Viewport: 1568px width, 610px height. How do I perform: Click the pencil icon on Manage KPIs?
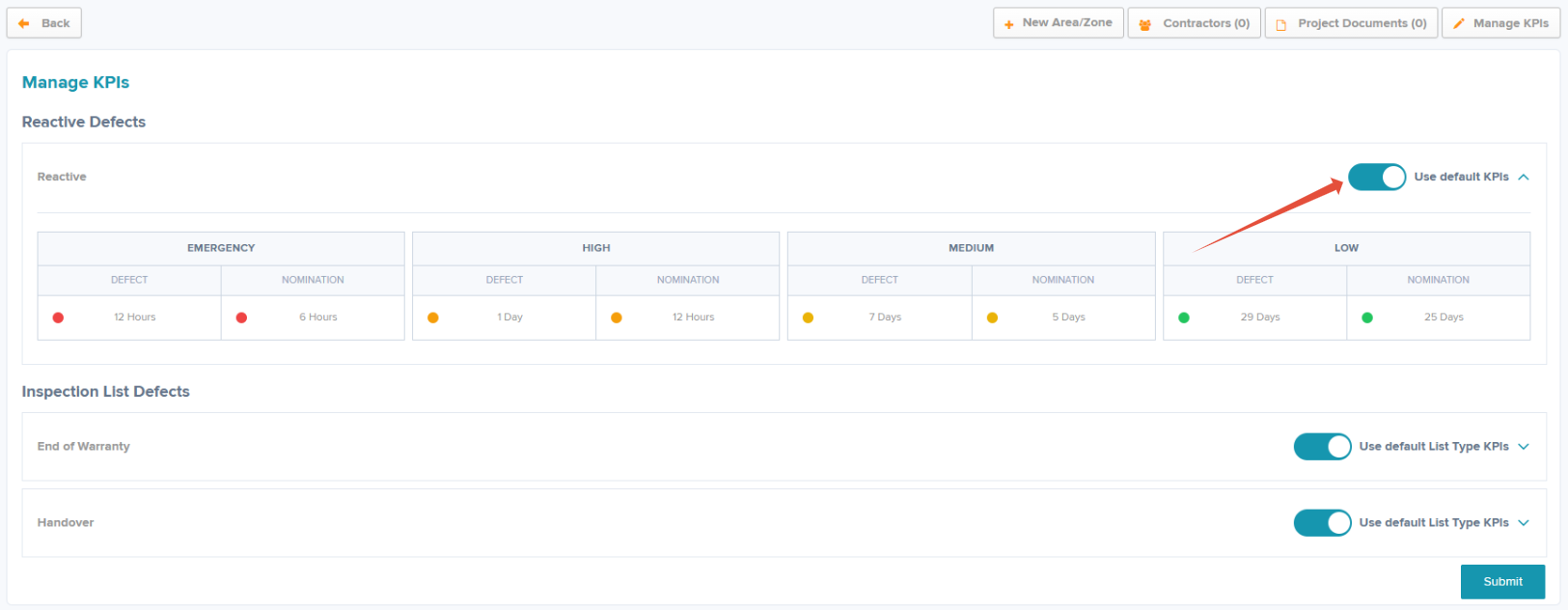1459,23
